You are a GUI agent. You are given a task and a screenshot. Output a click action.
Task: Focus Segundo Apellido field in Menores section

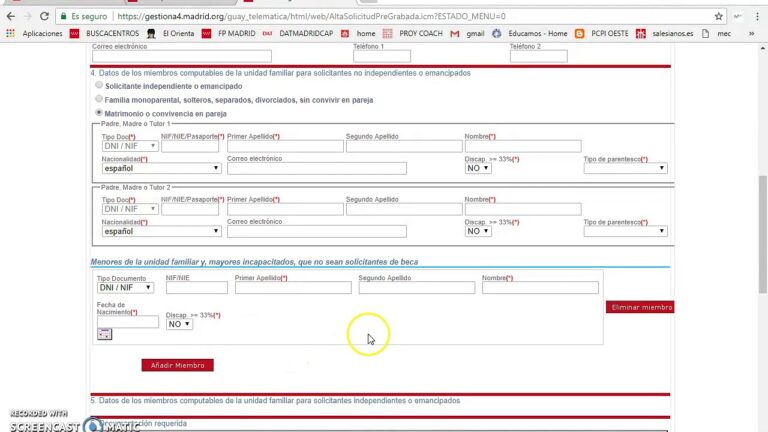(416, 288)
